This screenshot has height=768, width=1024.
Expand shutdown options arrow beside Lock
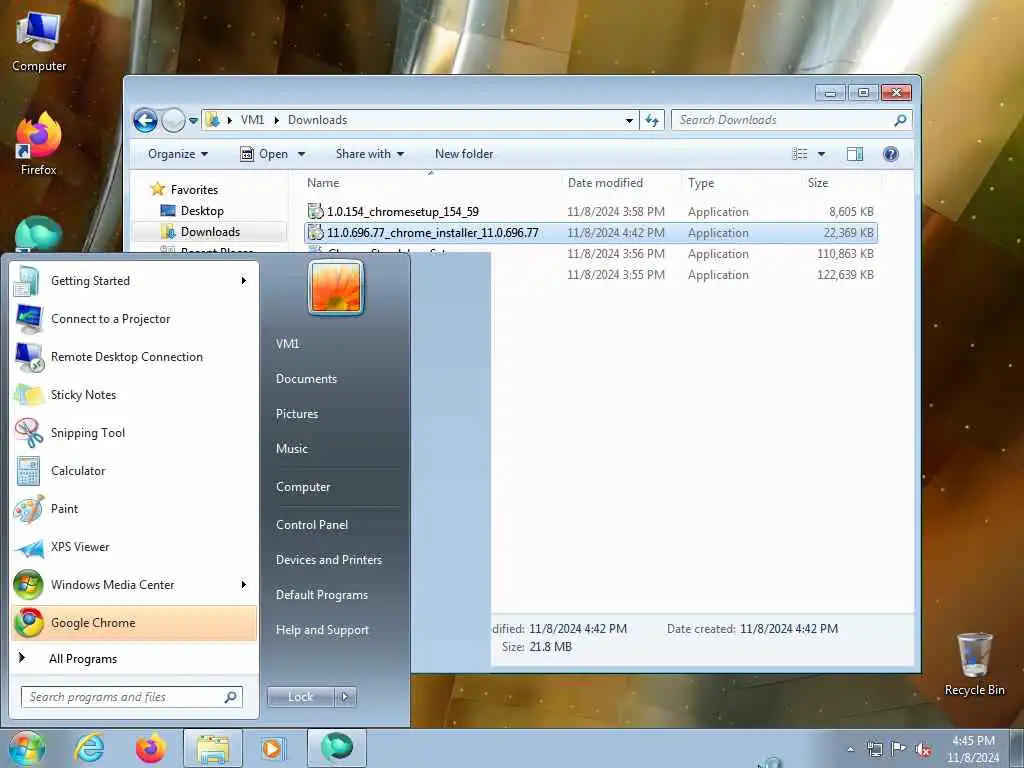(x=345, y=697)
